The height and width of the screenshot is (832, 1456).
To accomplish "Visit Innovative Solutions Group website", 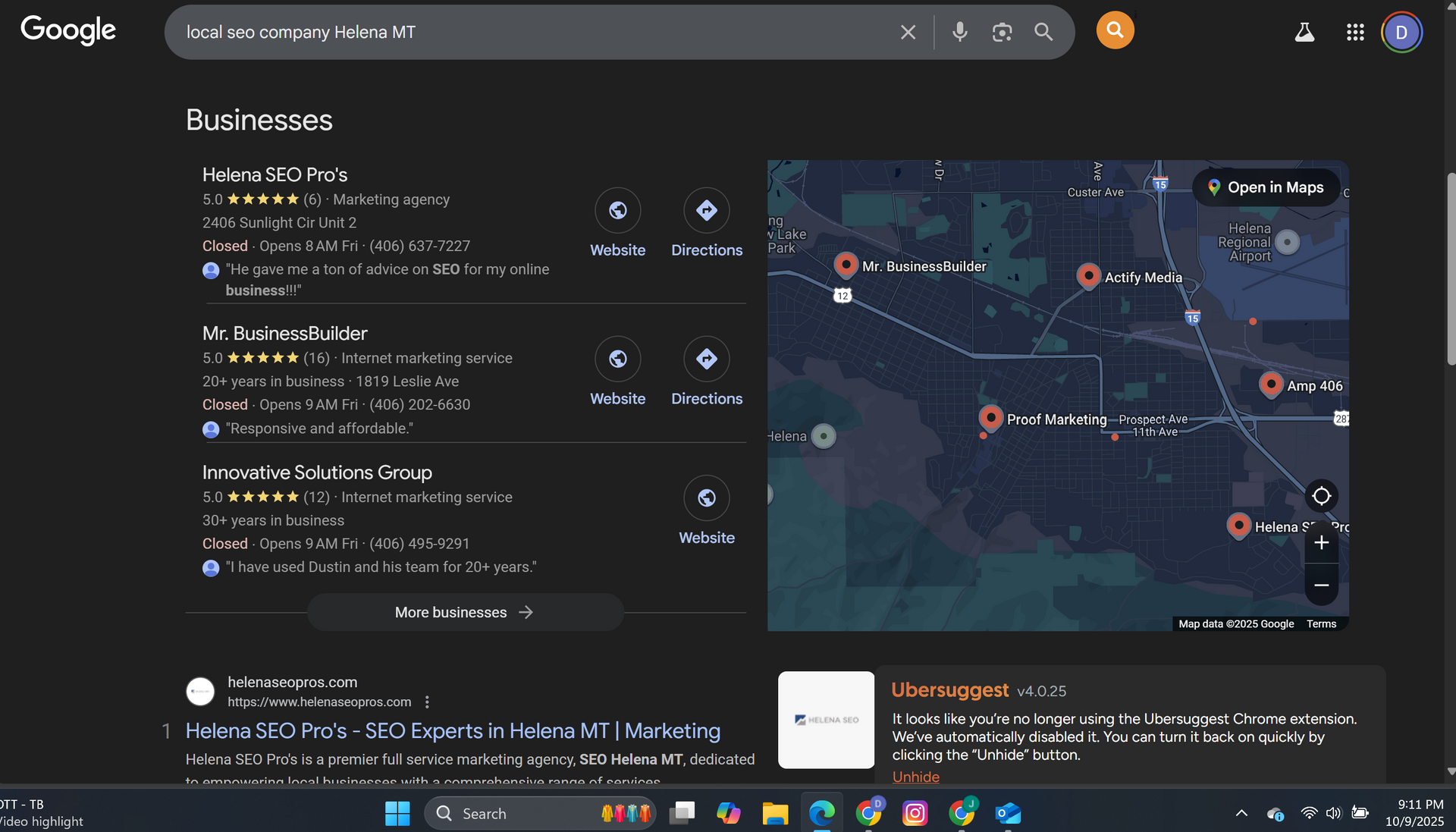I will [706, 498].
